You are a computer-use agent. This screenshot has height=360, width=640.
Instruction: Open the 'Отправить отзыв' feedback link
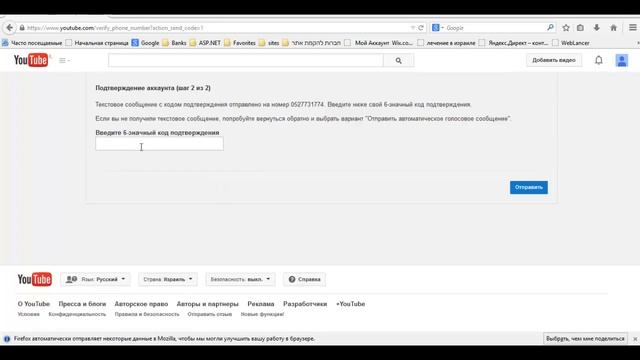[x=210, y=314]
